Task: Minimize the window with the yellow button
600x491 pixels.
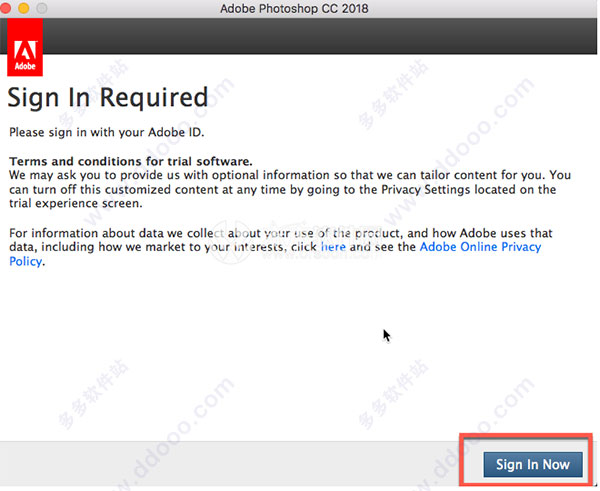Action: 24,8
